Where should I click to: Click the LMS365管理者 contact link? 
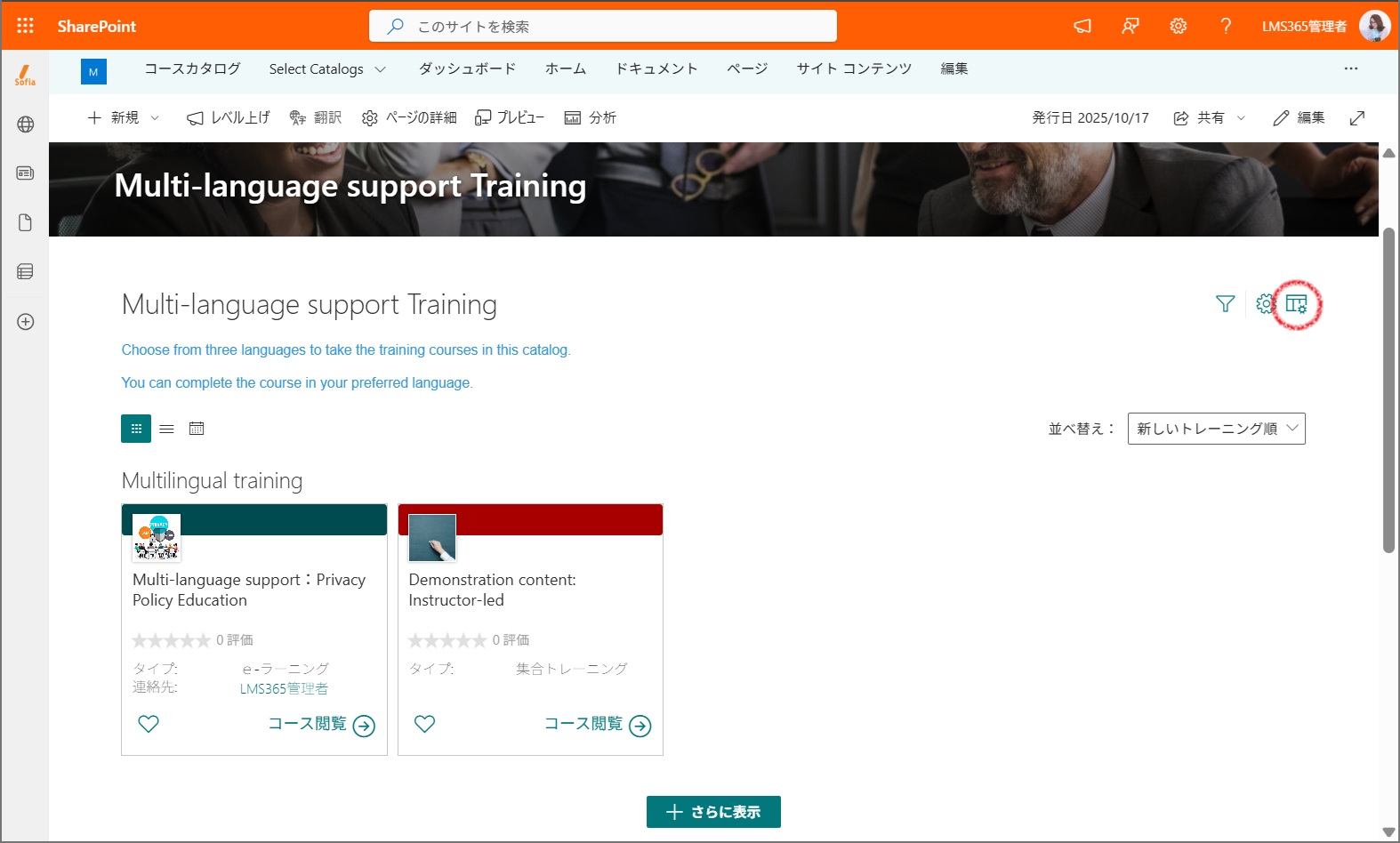click(x=284, y=689)
